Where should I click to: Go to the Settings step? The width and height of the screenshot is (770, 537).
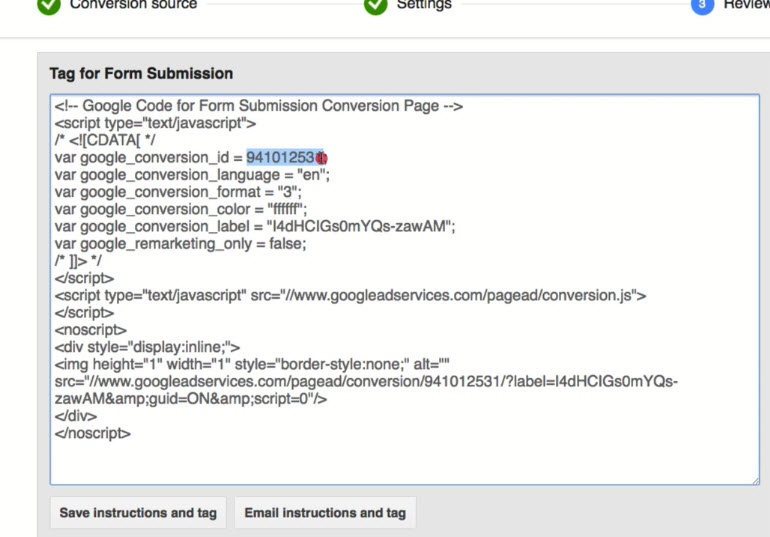(424, 5)
